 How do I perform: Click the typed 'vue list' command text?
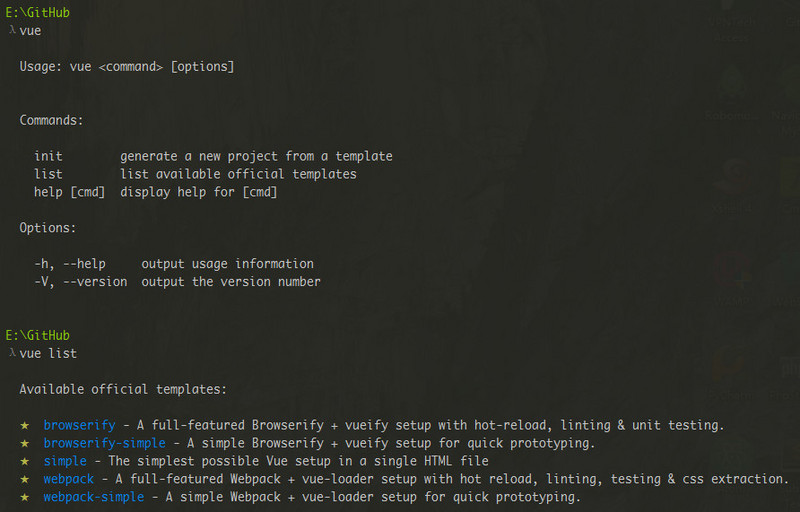point(48,353)
